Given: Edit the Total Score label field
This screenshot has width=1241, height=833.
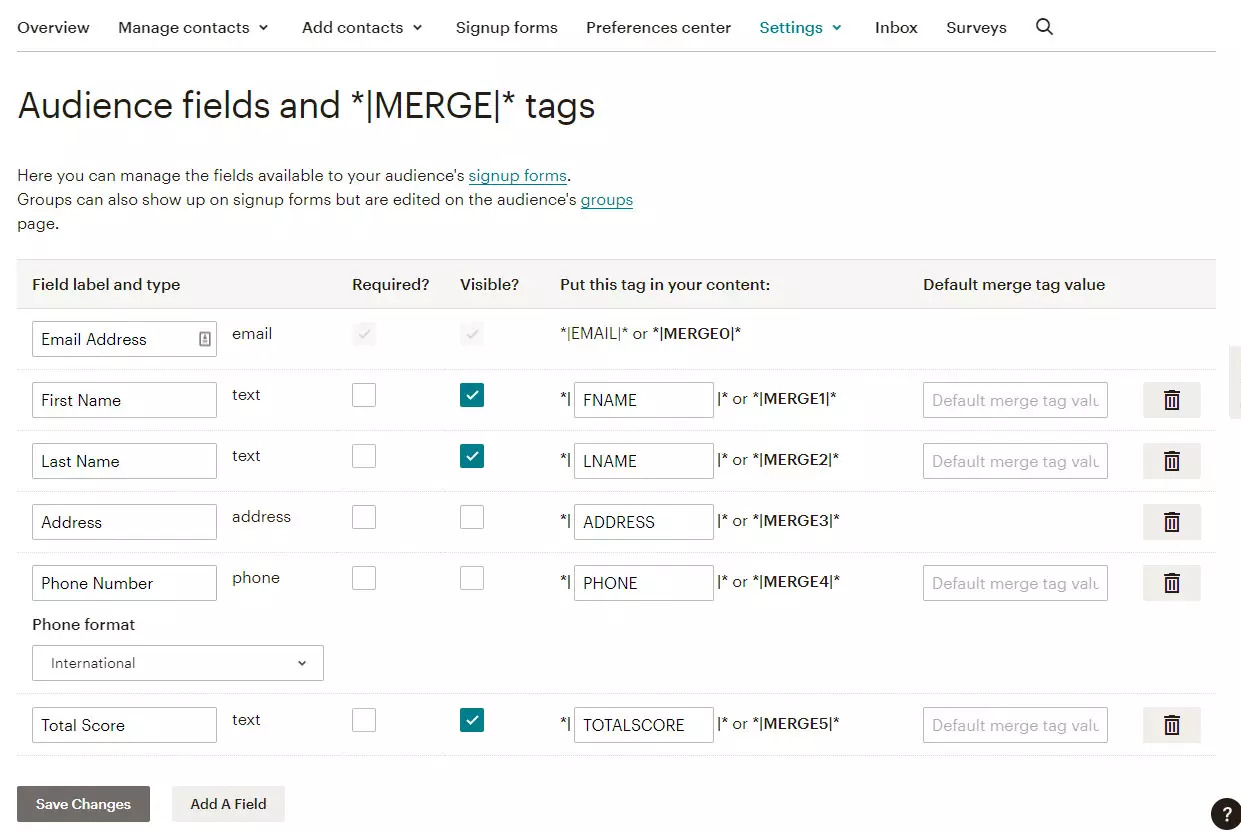Looking at the screenshot, I should pyautogui.click(x=124, y=725).
